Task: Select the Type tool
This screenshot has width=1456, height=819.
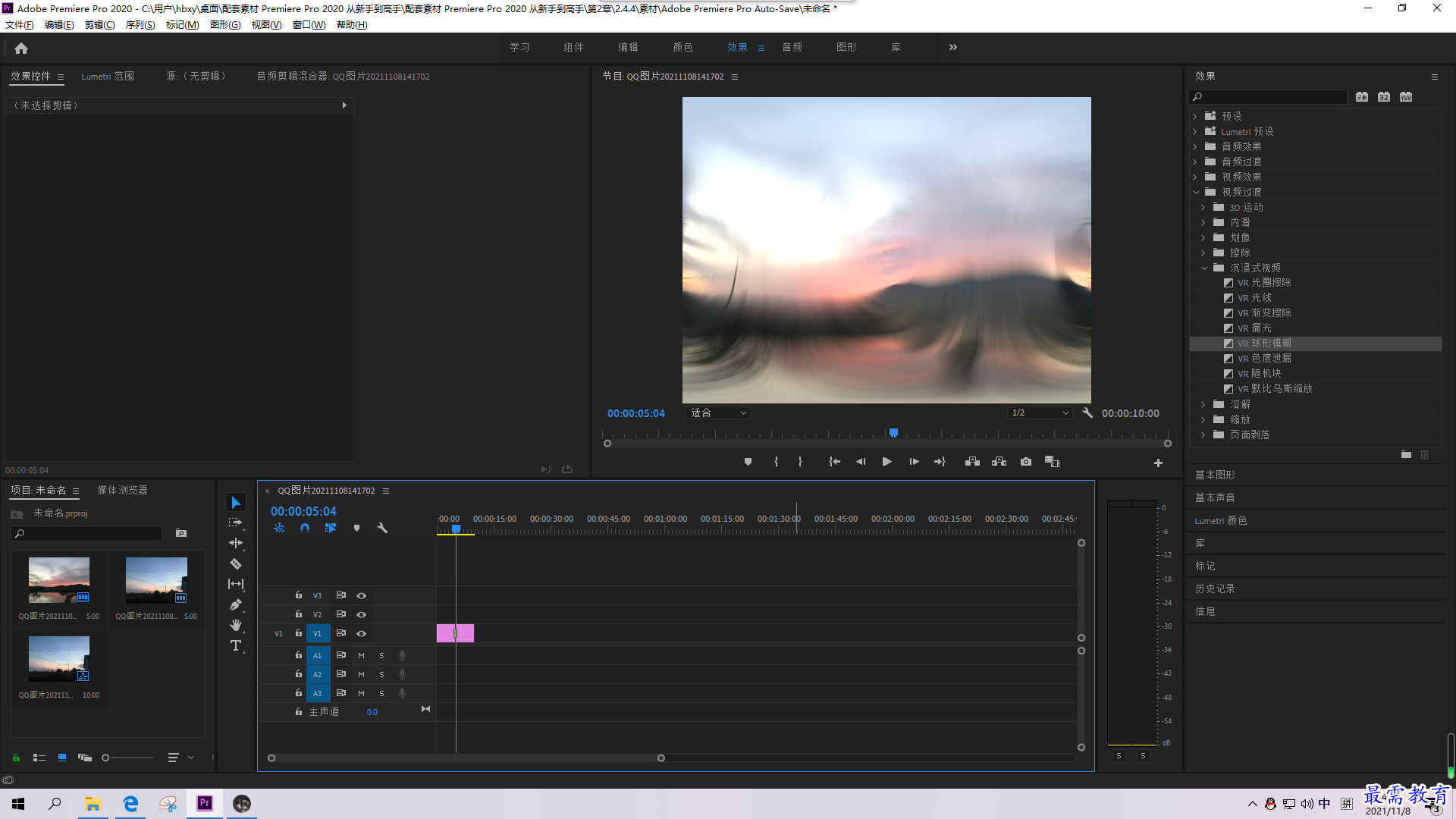Action: tap(236, 645)
